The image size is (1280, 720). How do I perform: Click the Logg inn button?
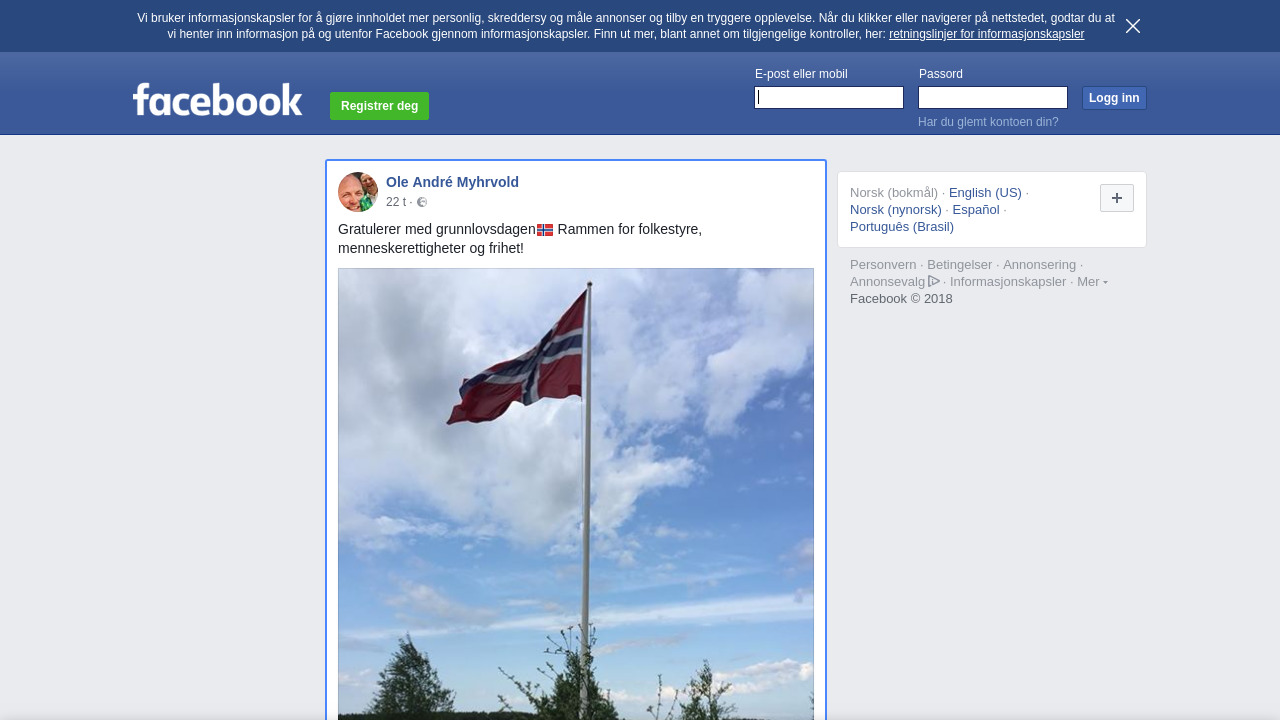click(x=1114, y=98)
